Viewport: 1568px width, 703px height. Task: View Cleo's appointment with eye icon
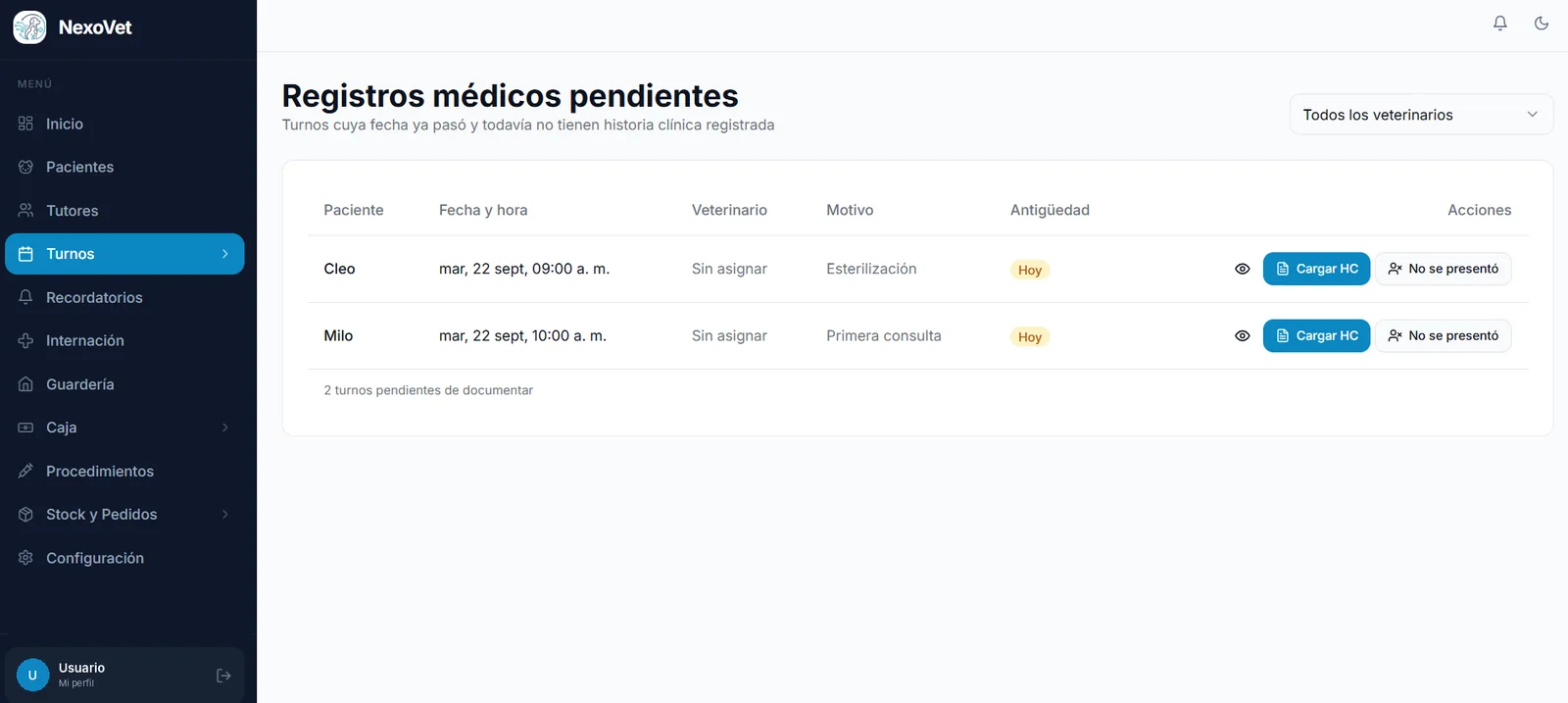(x=1242, y=269)
